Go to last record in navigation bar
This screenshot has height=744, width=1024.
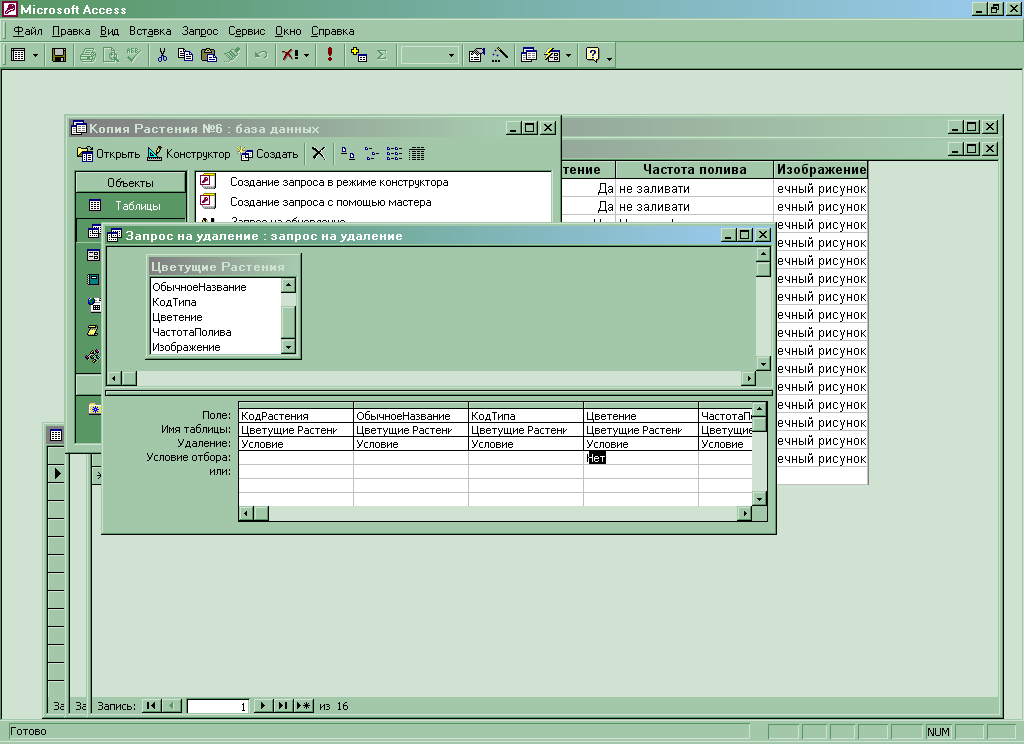(x=283, y=705)
